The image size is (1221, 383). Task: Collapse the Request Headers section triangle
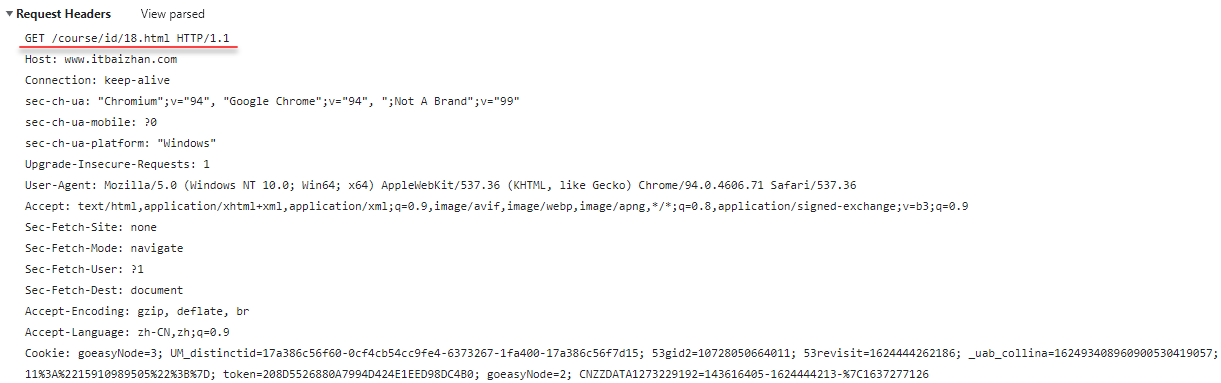10,15
